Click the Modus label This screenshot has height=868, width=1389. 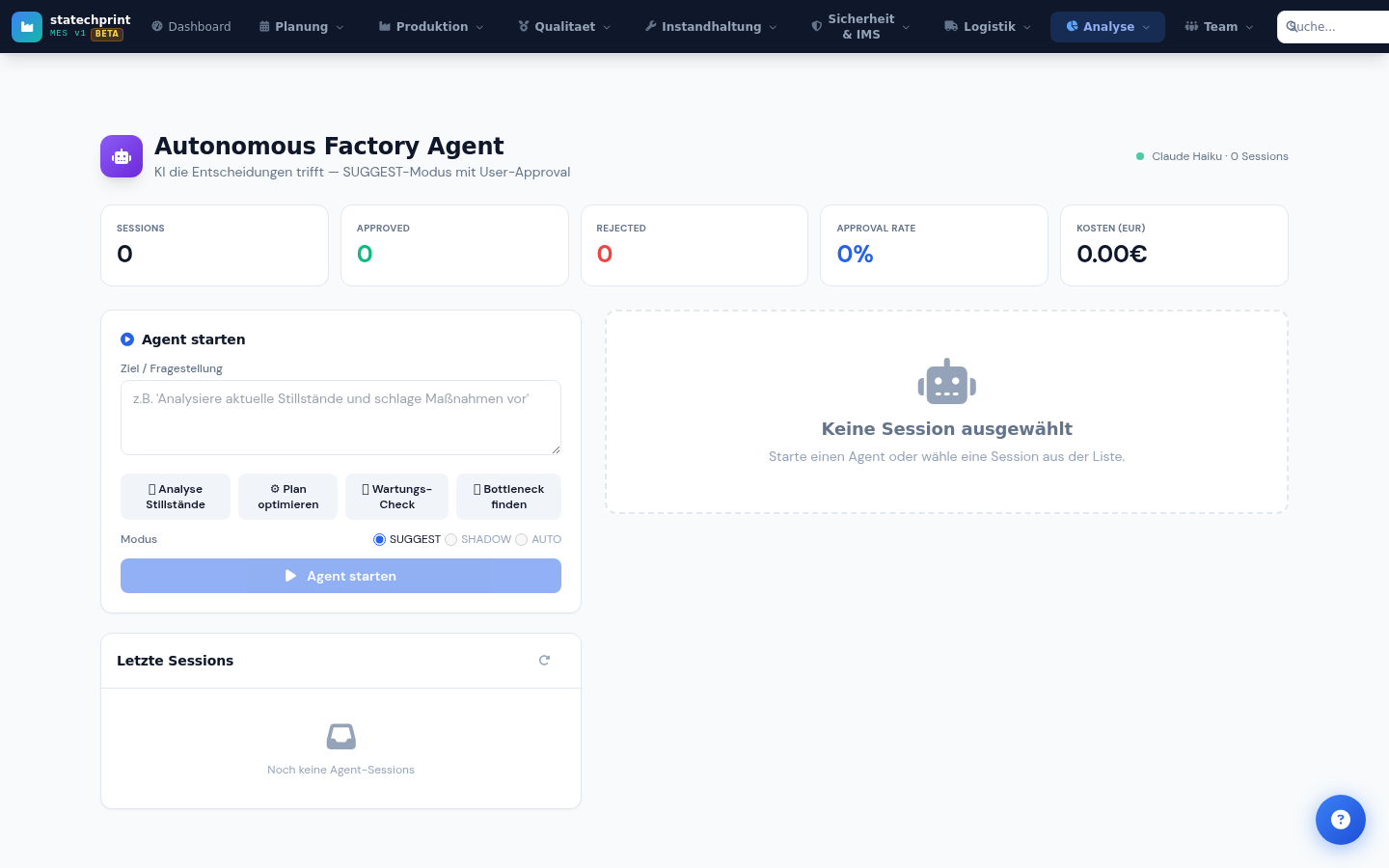point(139,539)
